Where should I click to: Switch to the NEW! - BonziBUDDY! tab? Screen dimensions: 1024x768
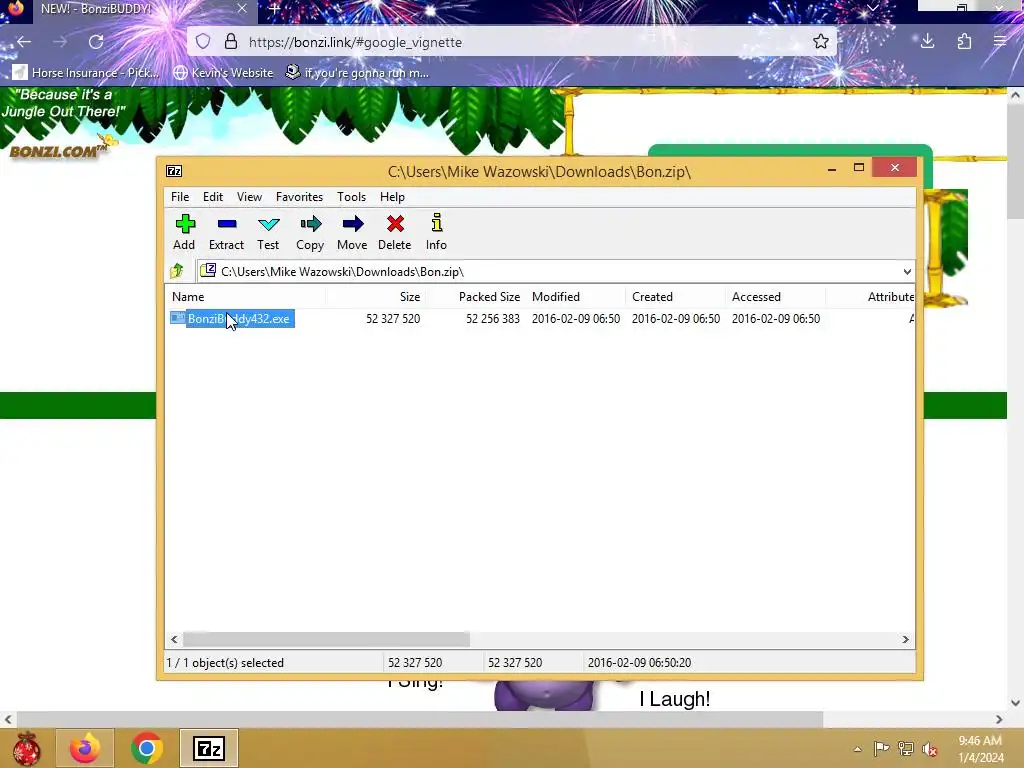tap(131, 9)
